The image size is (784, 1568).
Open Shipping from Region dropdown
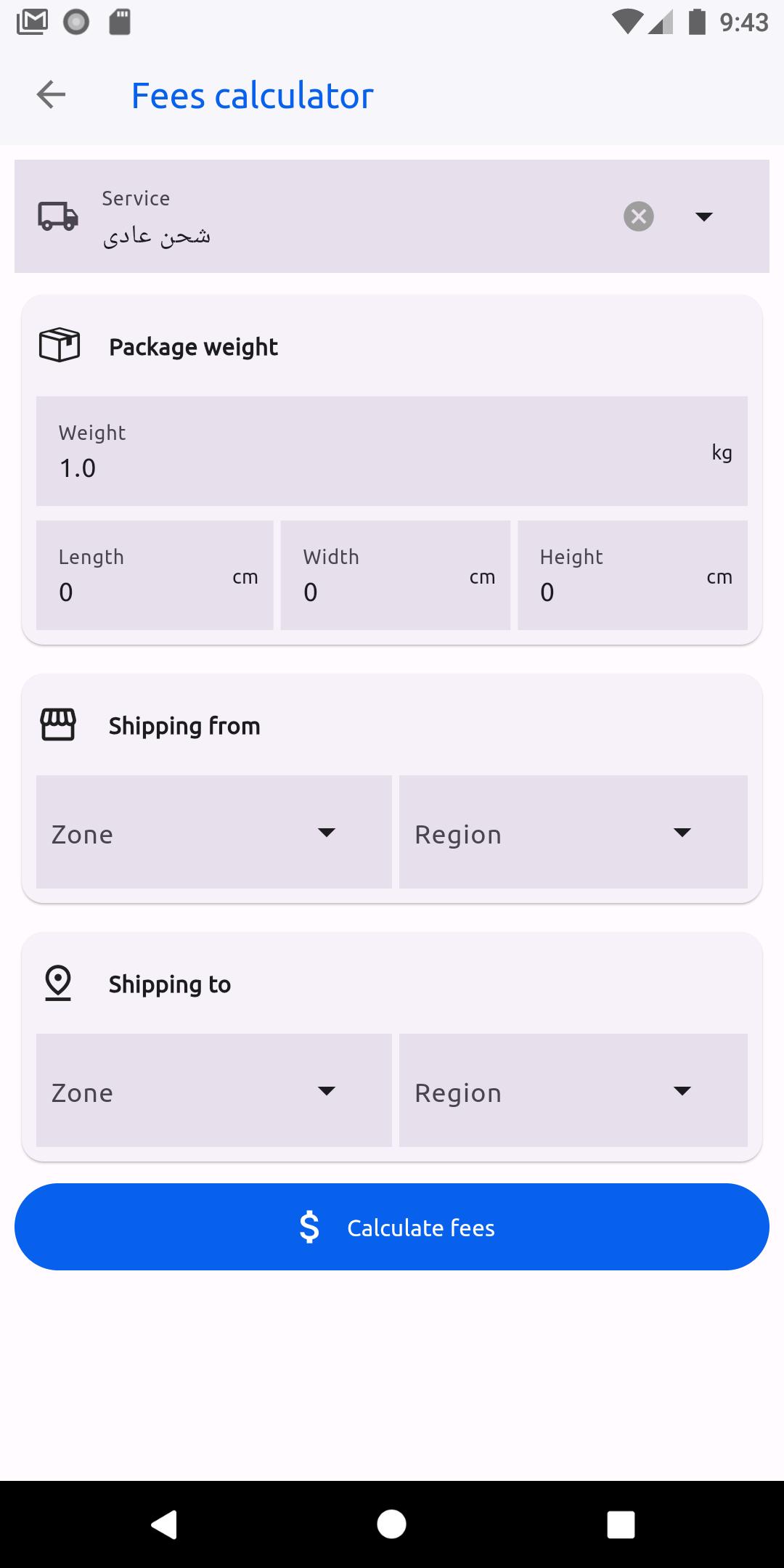[573, 832]
